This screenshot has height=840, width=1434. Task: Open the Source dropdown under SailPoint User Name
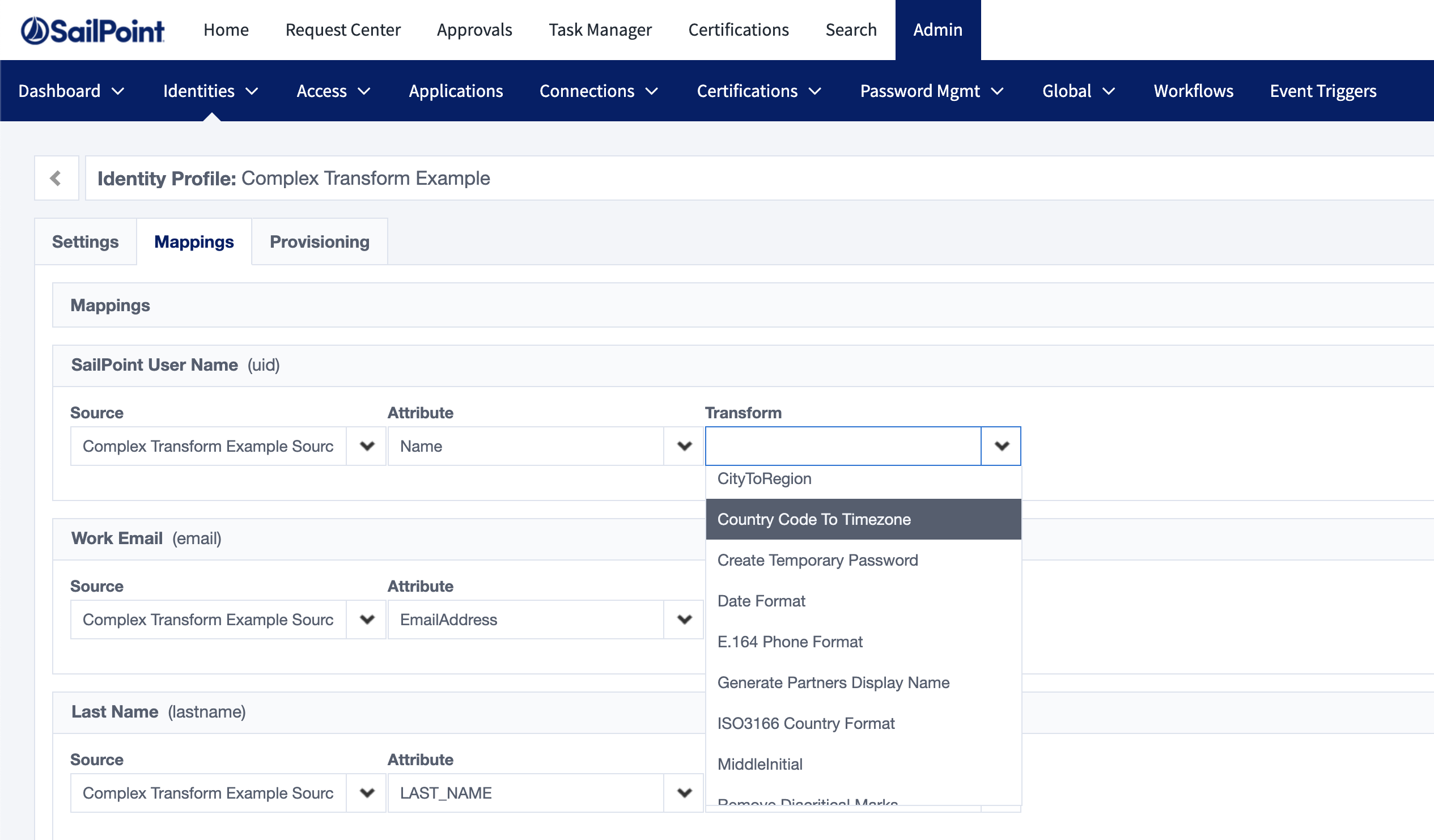(366, 446)
